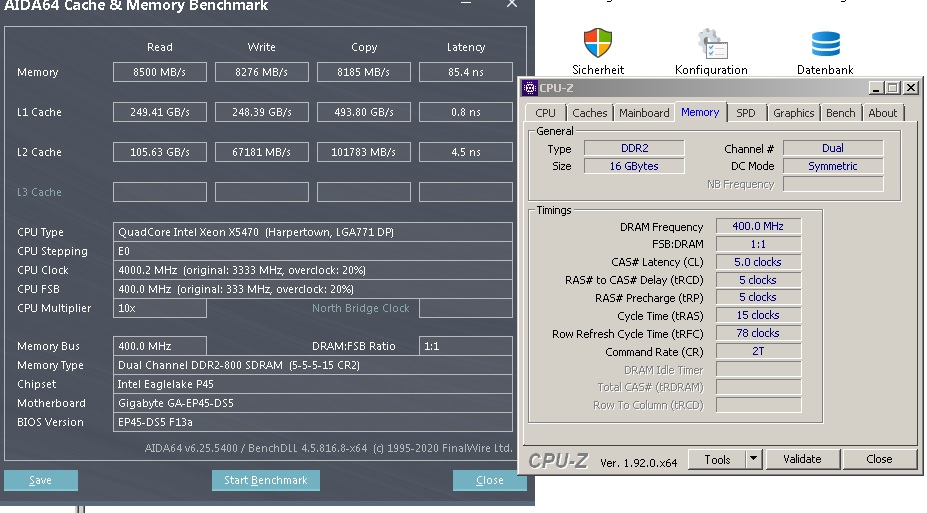The image size is (927, 513).
Task: Click the Memory Write 8276 MB/s cell
Action: (261, 72)
